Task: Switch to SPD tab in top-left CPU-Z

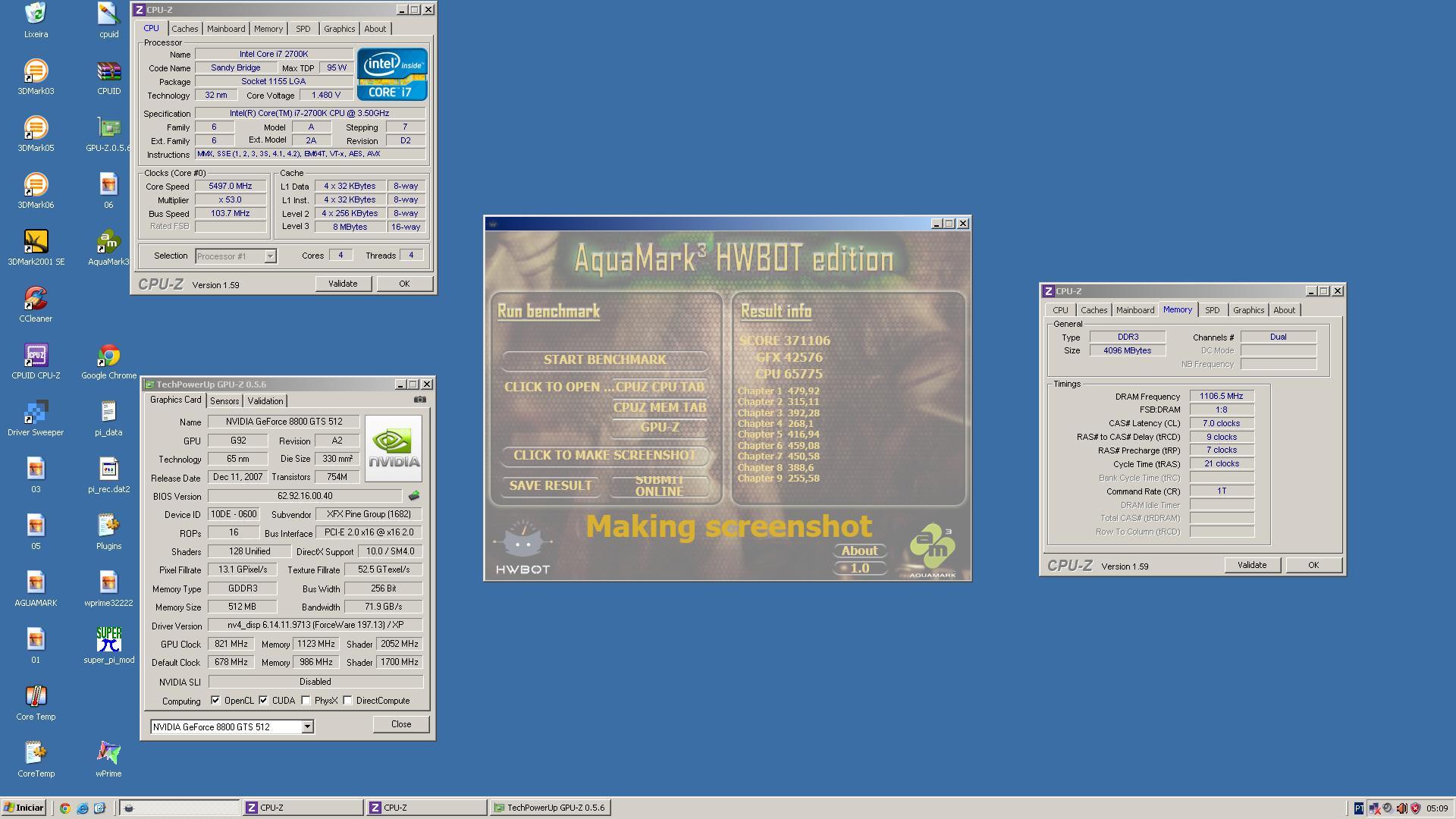Action: (303, 29)
